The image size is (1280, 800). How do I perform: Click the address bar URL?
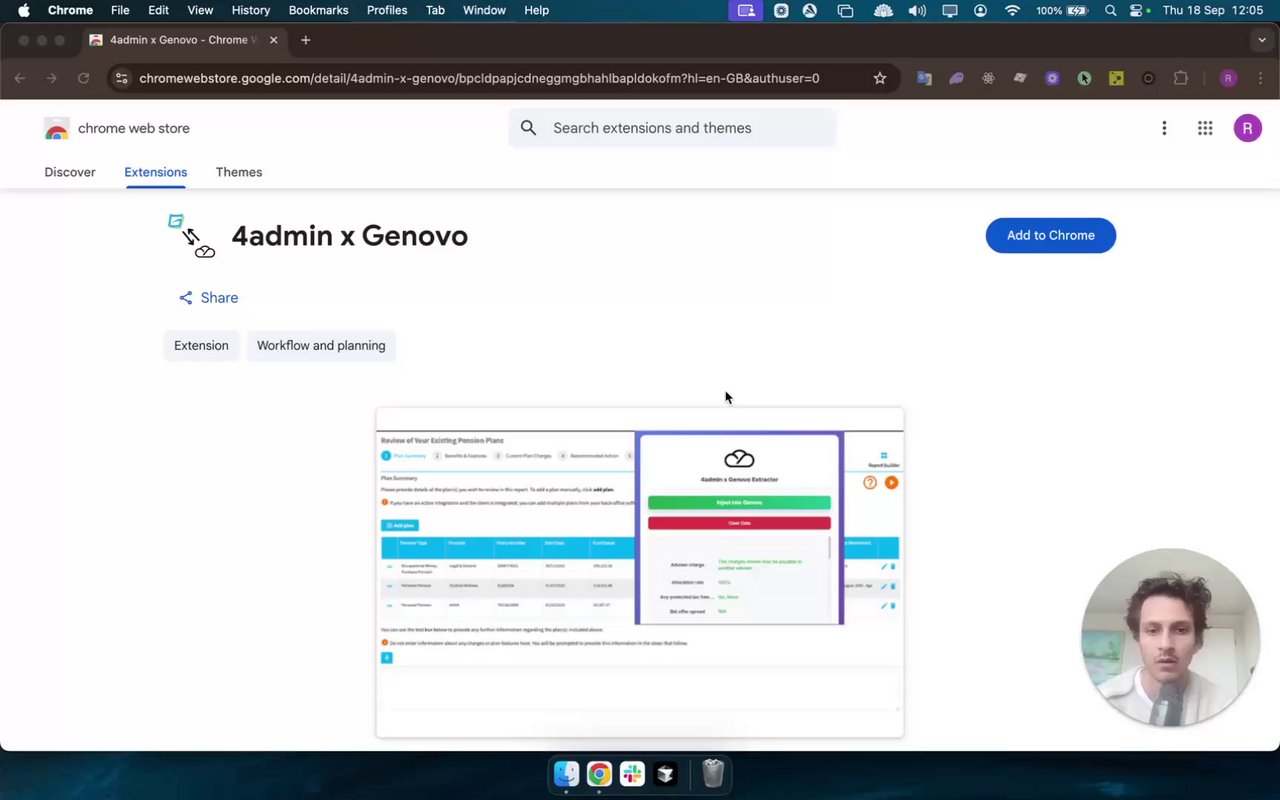(479, 78)
